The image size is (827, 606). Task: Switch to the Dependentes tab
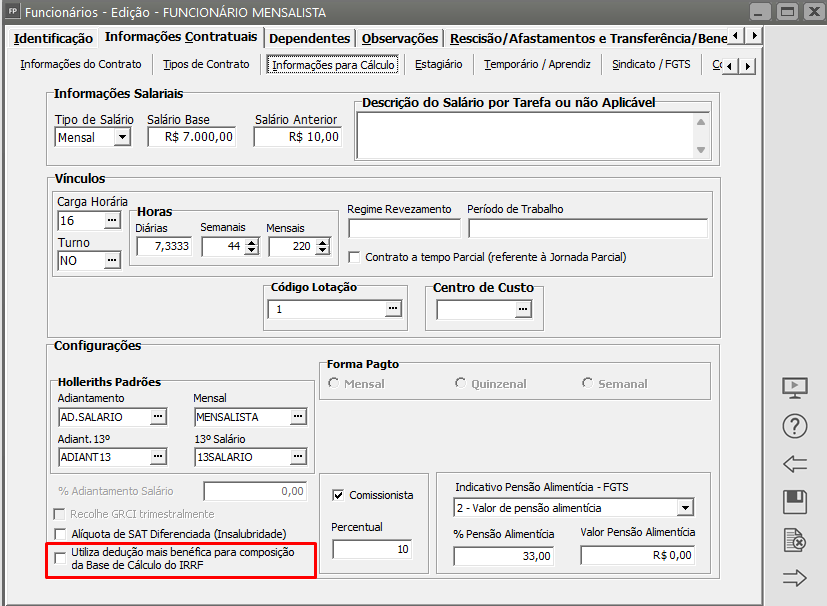309,38
